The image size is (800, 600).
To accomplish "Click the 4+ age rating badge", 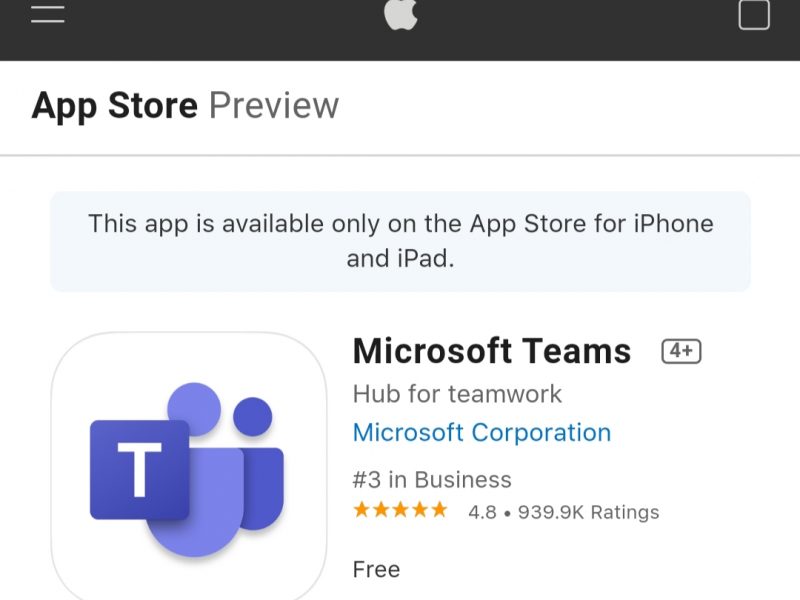I will pyautogui.click(x=681, y=351).
